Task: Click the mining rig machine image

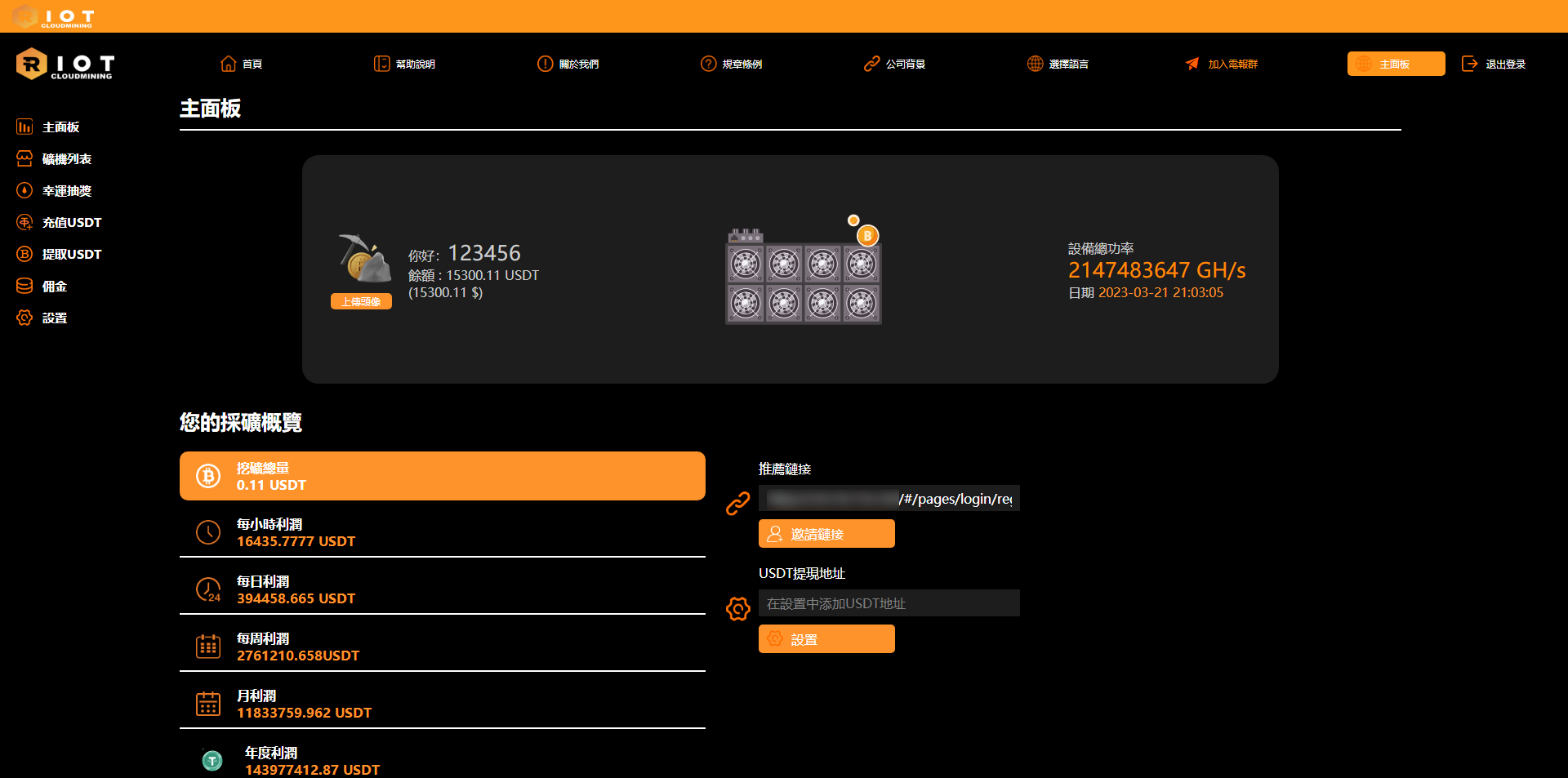Action: coord(803,278)
